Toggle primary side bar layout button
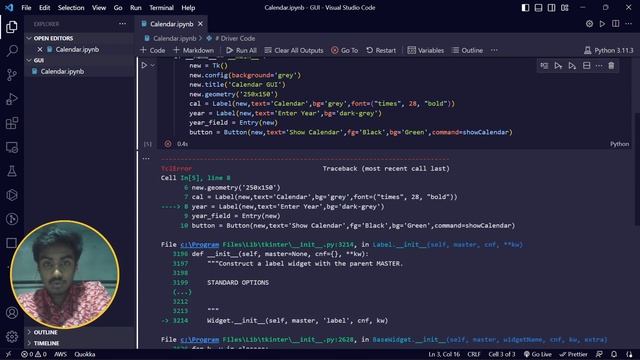This screenshot has height=360, width=640. click(x=525, y=8)
